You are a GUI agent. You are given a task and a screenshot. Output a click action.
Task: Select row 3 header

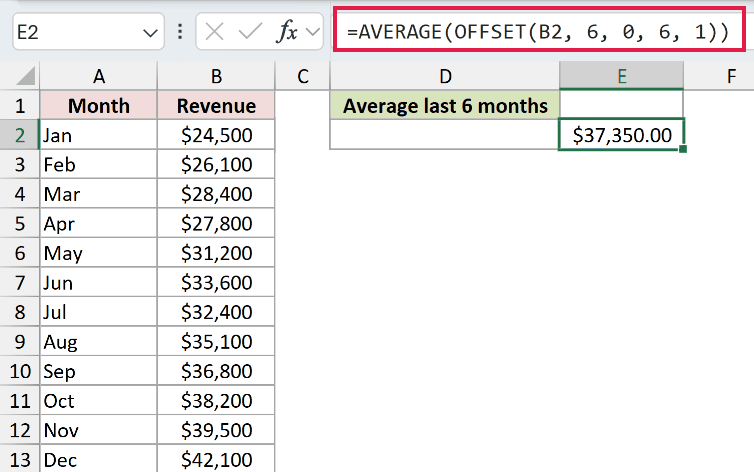(x=20, y=164)
